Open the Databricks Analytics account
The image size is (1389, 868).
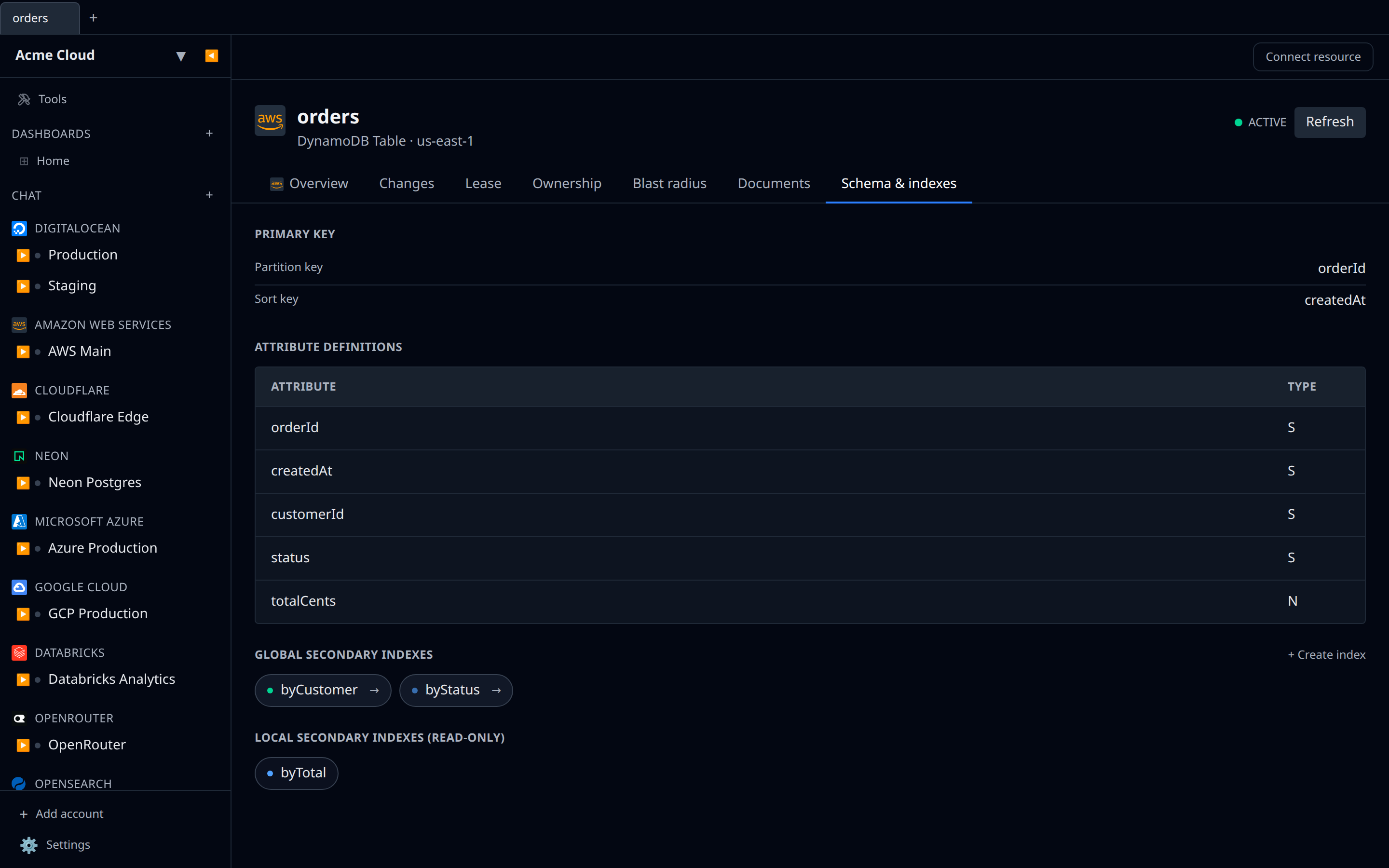[111, 679]
